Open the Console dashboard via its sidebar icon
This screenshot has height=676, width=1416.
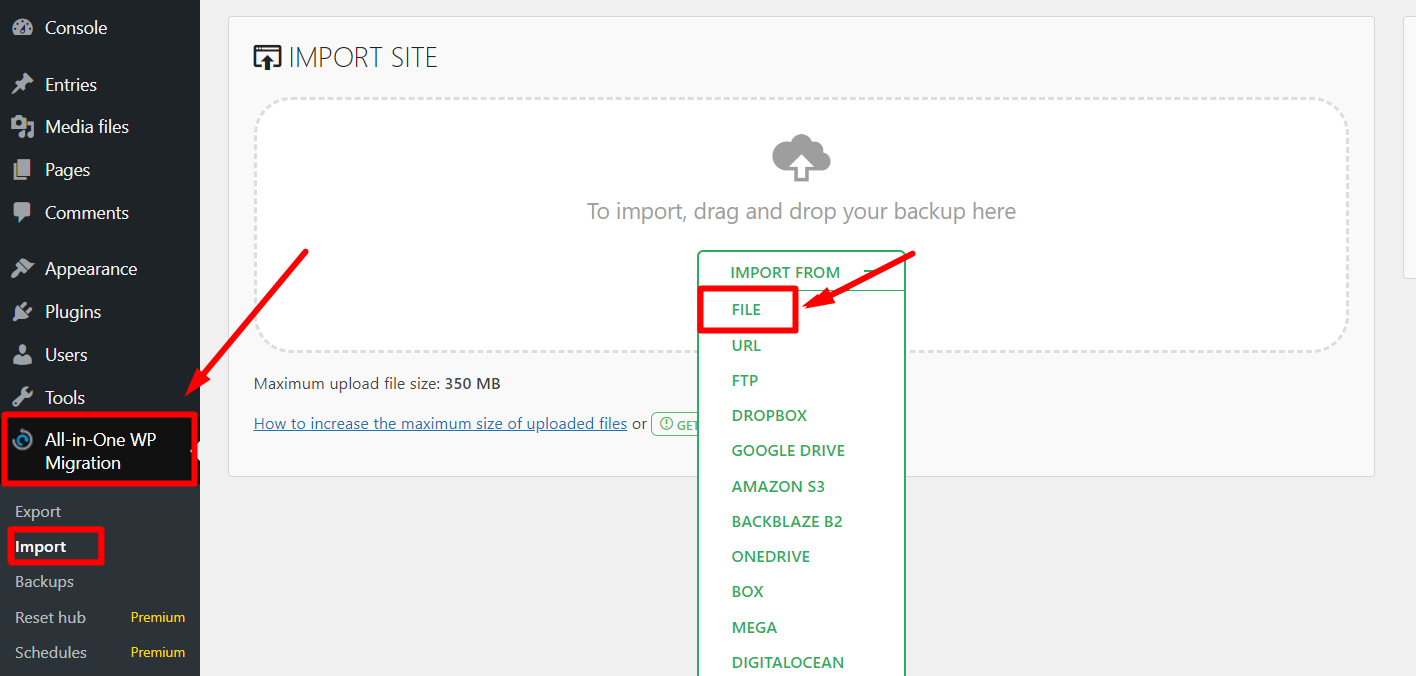[x=22, y=27]
